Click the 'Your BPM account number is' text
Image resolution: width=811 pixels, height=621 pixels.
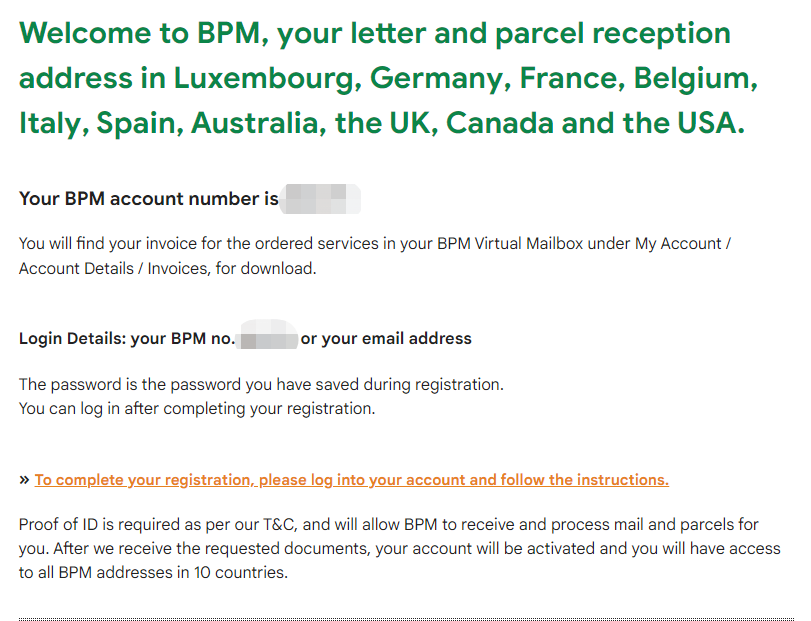[x=149, y=199]
